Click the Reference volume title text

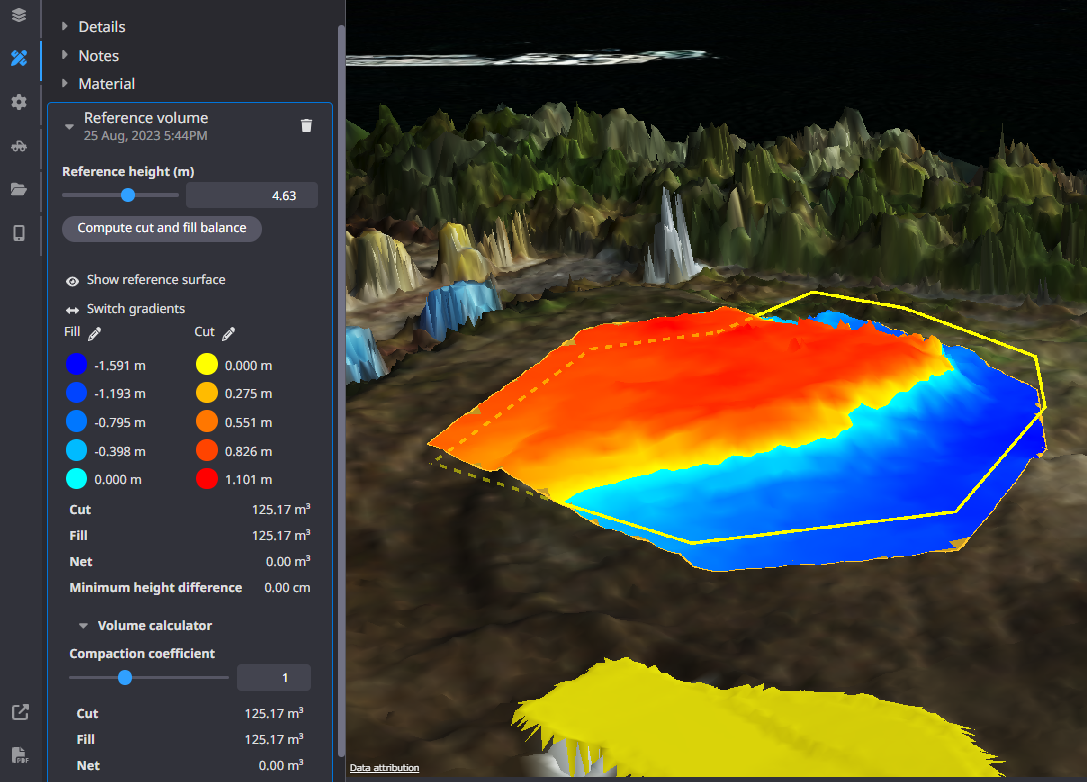click(146, 118)
